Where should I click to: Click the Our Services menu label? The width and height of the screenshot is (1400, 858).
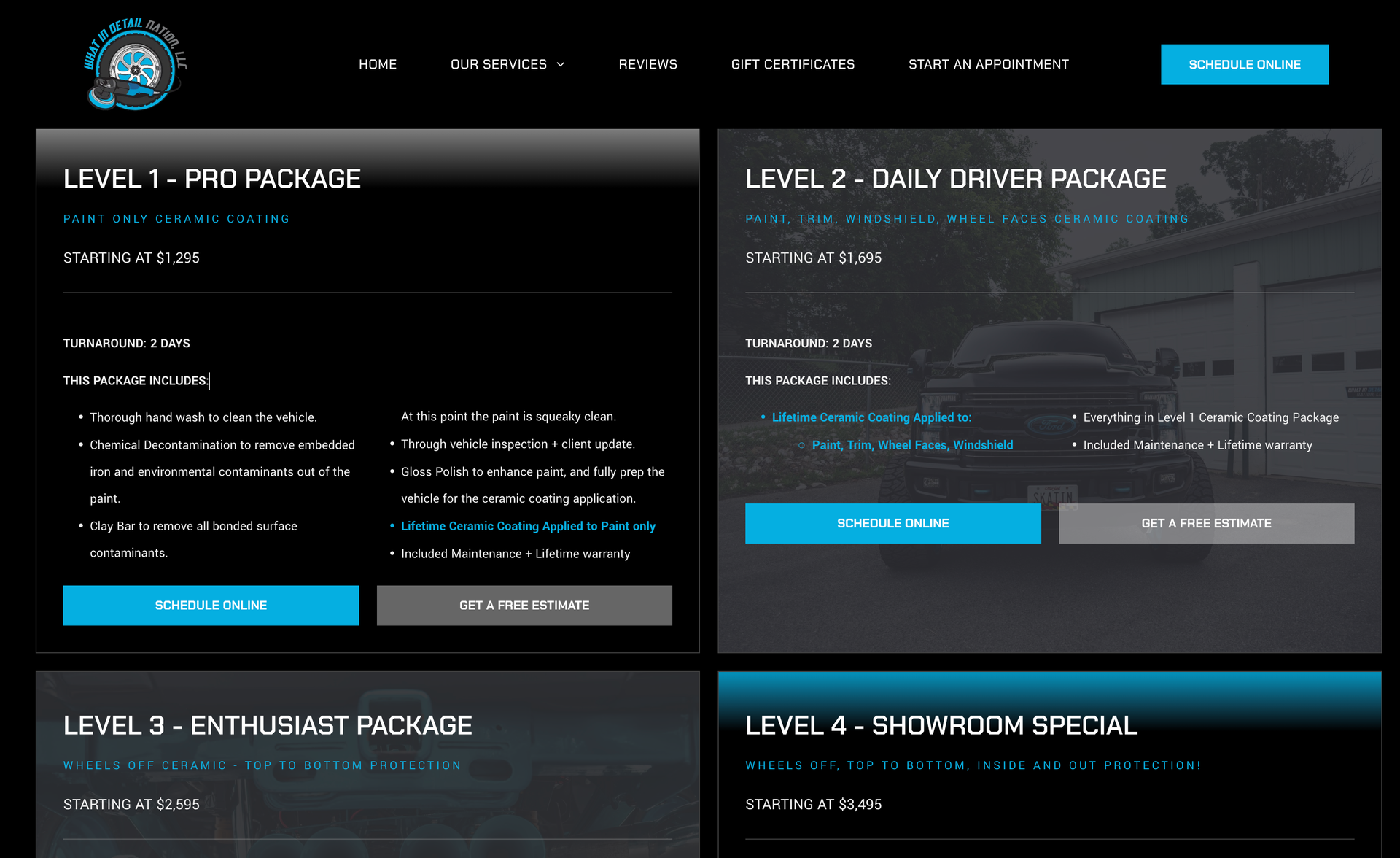[498, 64]
